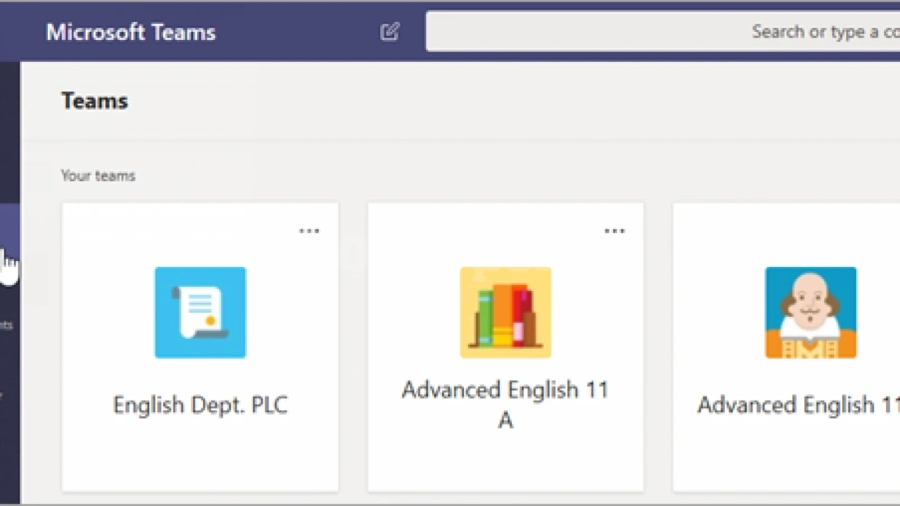900x506 pixels.
Task: Open the Shakespeare avatar team icon
Action: pos(810,313)
